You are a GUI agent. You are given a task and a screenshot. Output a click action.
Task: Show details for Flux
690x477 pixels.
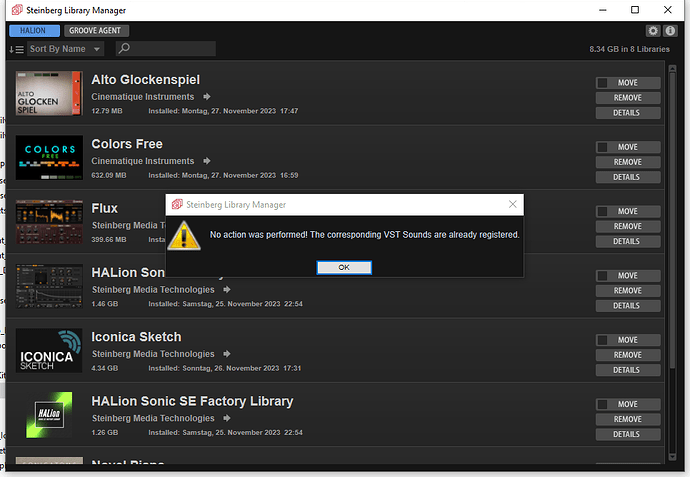coord(628,241)
